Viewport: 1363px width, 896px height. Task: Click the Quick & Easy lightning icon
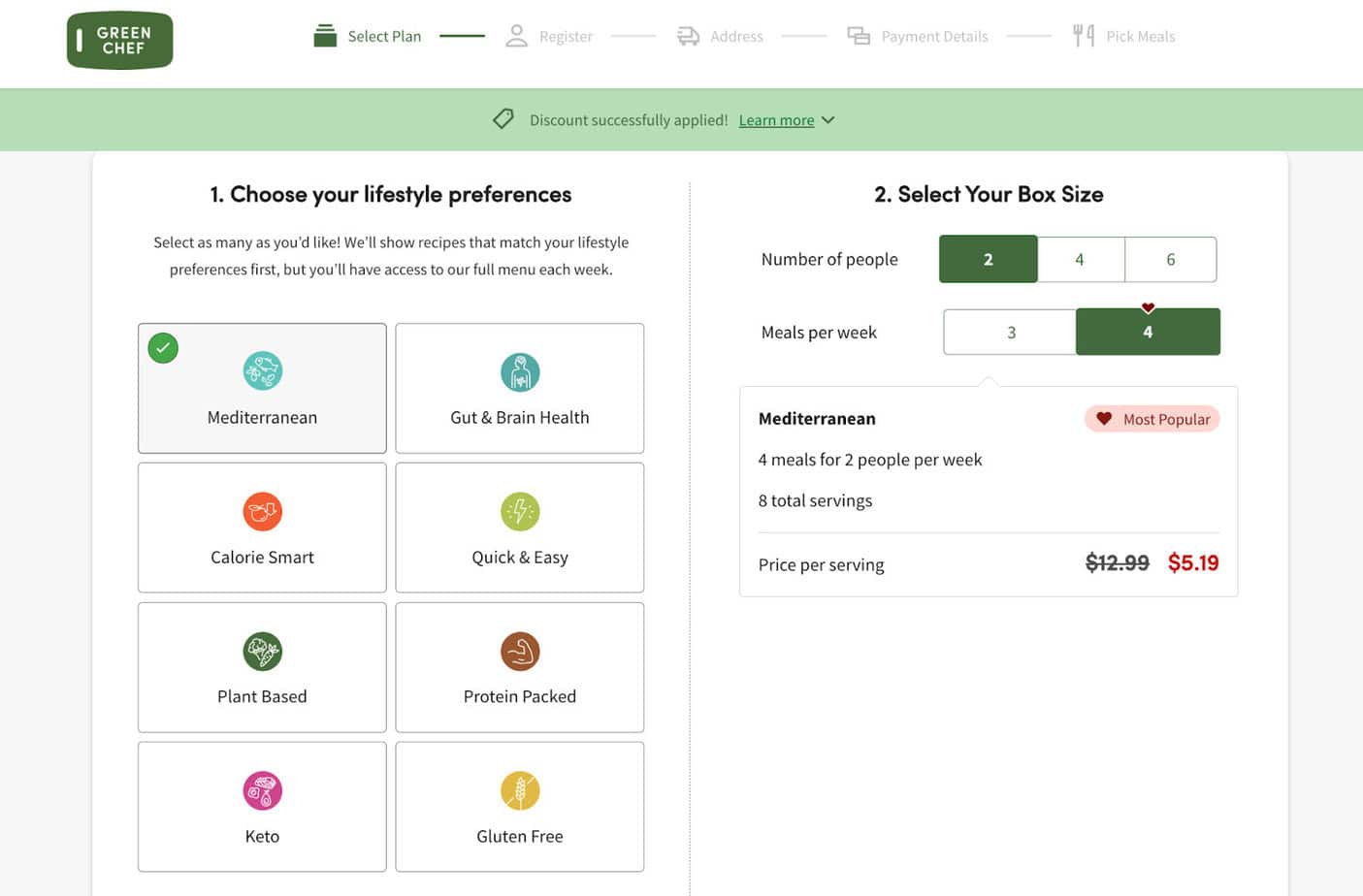(520, 511)
